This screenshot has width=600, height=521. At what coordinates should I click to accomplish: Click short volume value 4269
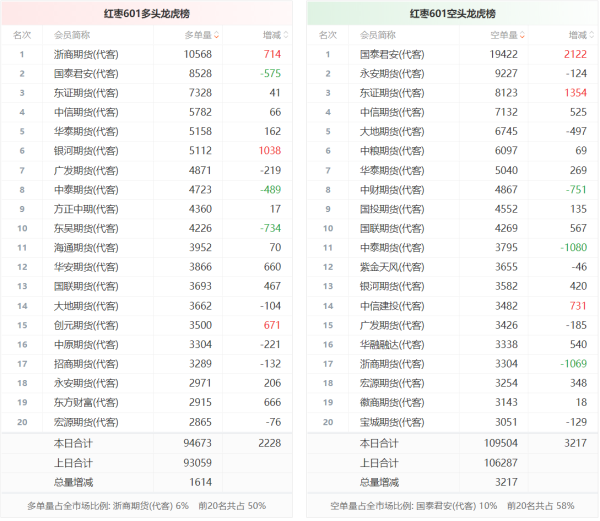point(506,228)
